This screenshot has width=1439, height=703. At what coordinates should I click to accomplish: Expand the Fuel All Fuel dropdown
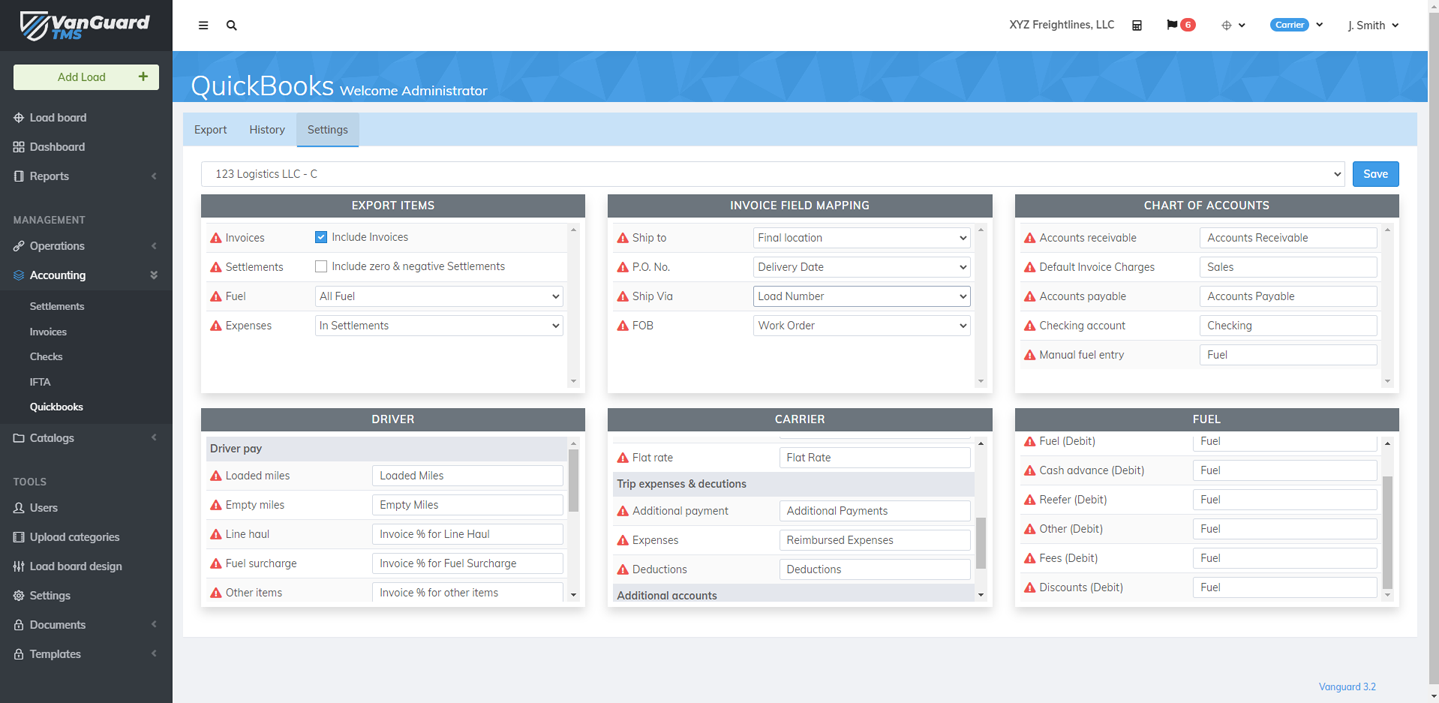click(x=438, y=297)
